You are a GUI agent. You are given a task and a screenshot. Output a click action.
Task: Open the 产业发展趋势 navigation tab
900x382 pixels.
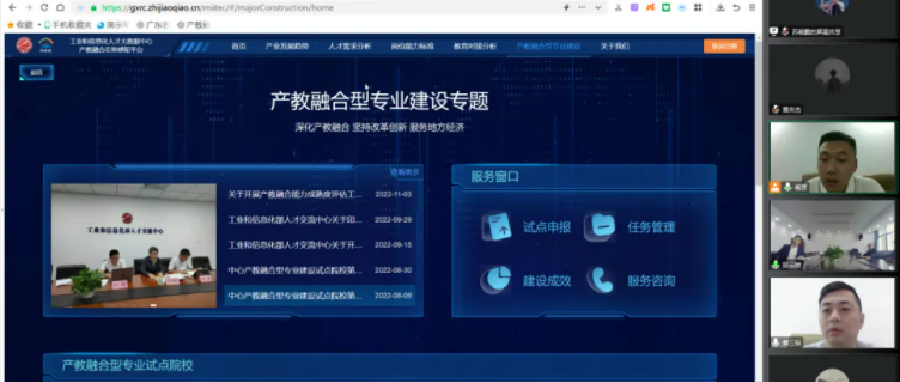point(287,46)
